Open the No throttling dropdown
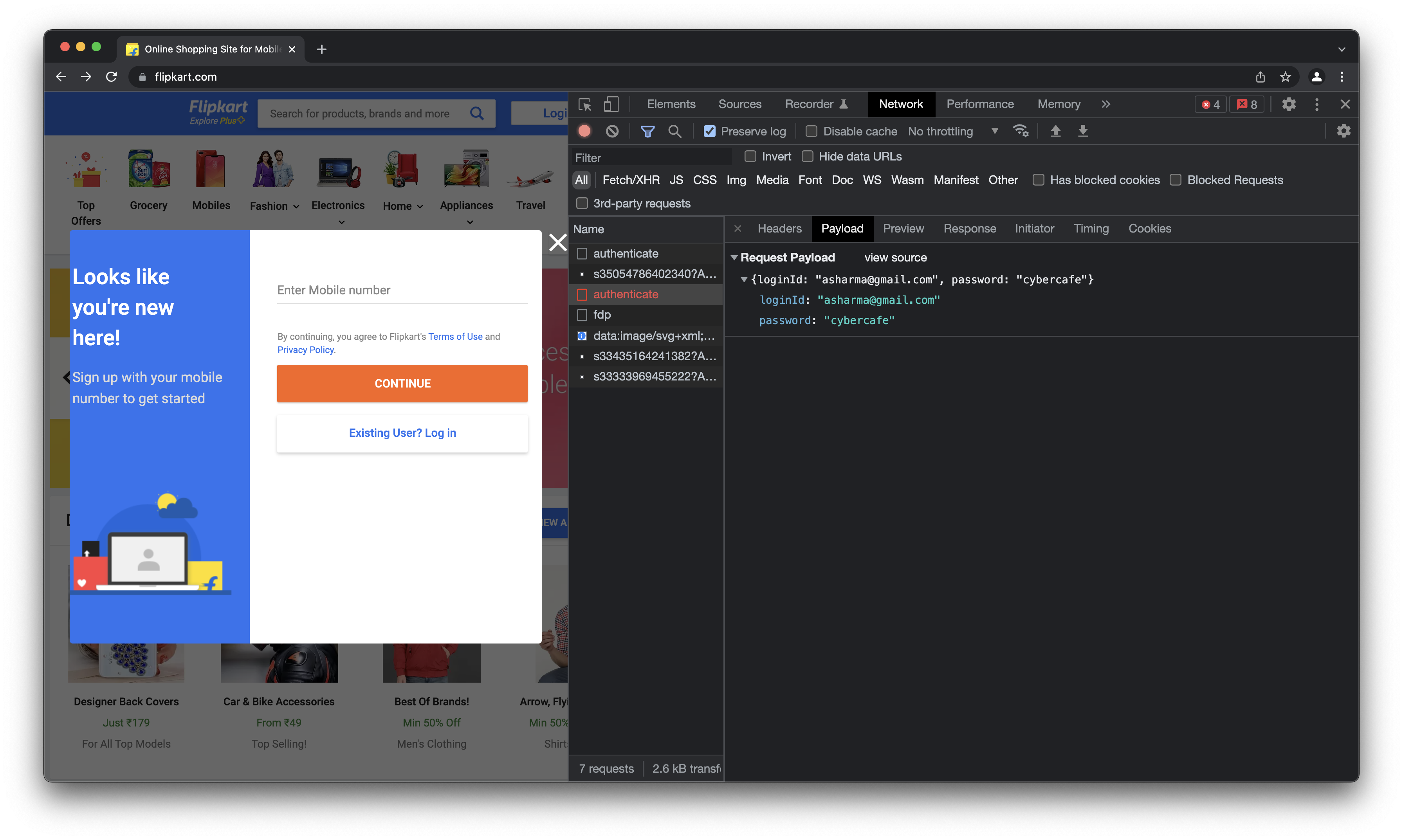The image size is (1403, 840). point(953,131)
